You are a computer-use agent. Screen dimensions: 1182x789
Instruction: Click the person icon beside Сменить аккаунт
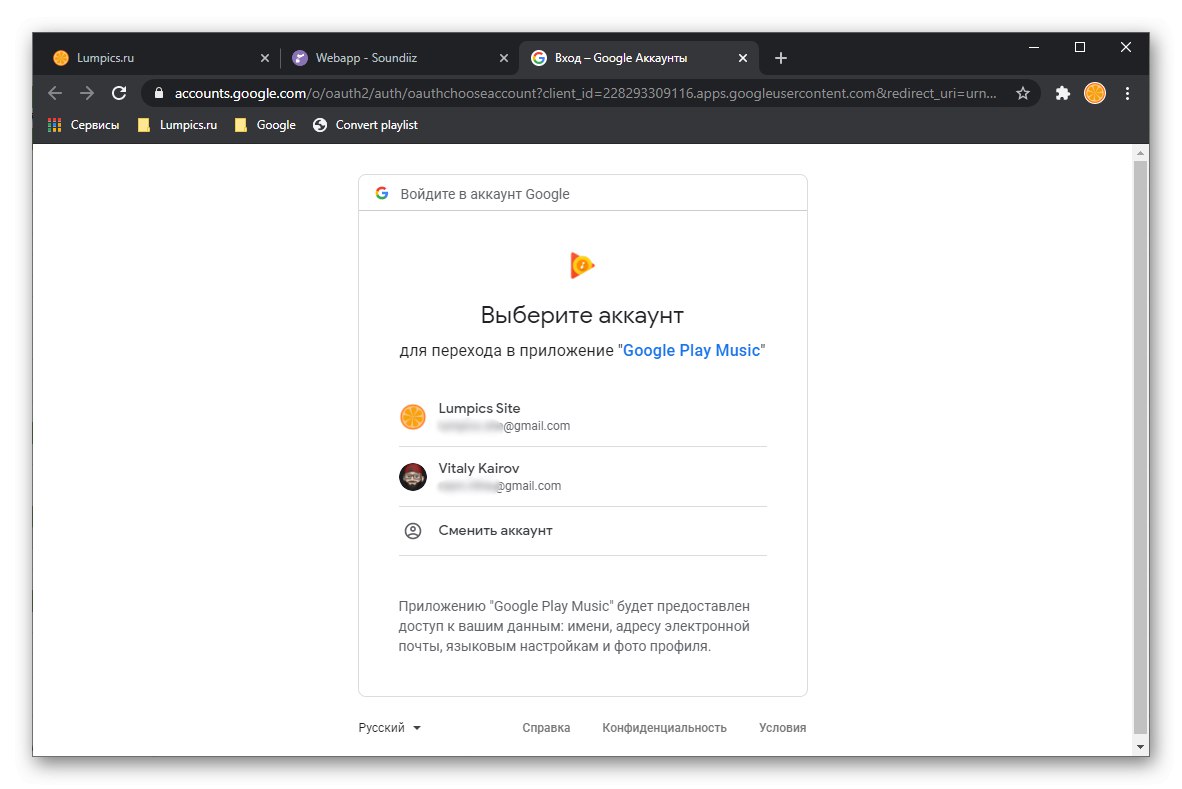pyautogui.click(x=413, y=531)
